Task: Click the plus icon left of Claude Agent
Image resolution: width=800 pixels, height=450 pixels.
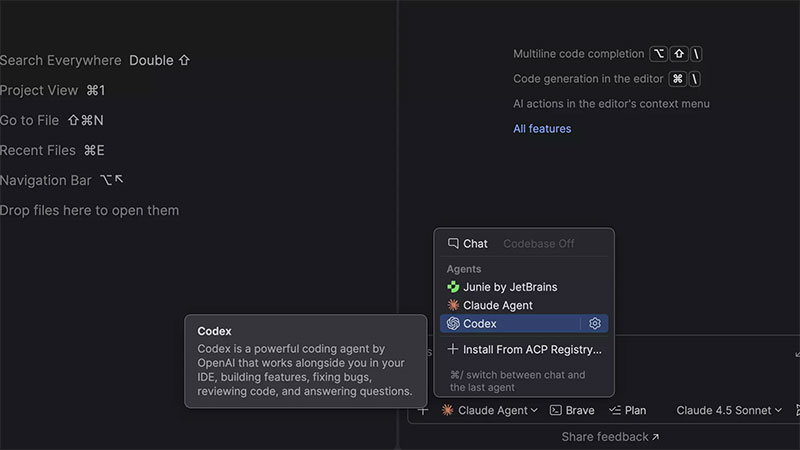Action: [x=423, y=410]
